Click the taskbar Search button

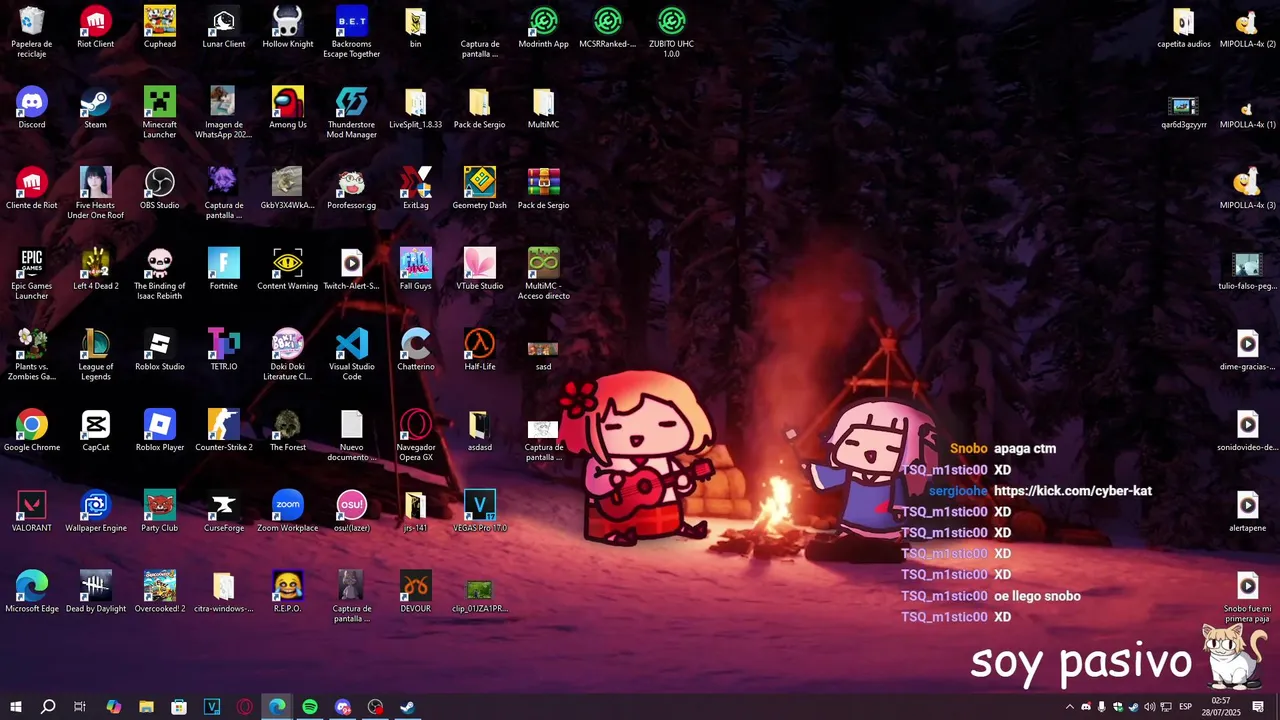point(47,707)
